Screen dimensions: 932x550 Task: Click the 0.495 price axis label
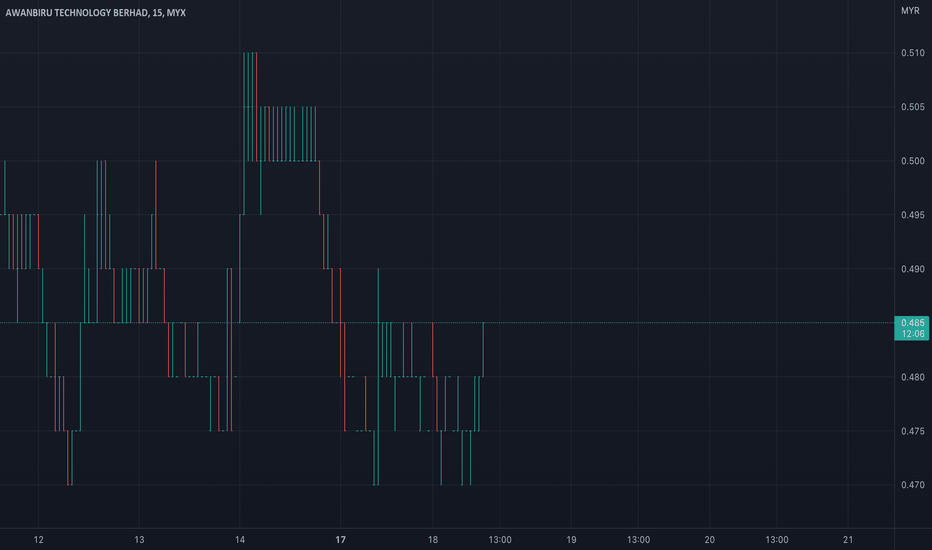coord(912,215)
